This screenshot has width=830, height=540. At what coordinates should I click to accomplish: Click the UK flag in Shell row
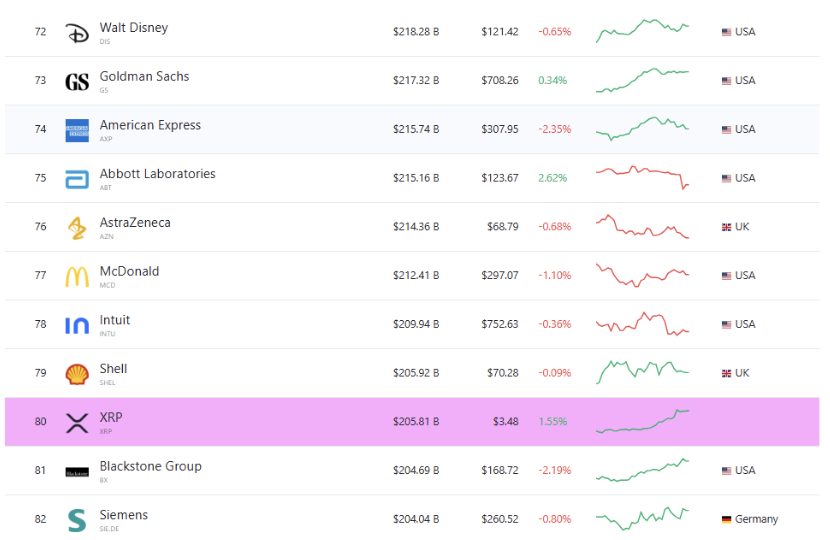(726, 373)
